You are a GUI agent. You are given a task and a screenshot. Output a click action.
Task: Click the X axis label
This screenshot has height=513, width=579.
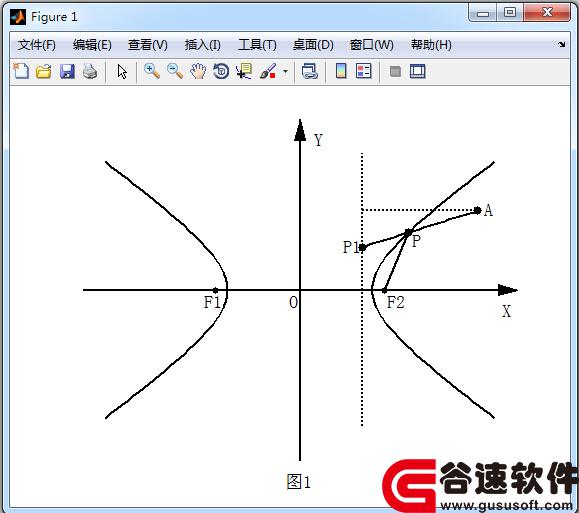coord(506,311)
